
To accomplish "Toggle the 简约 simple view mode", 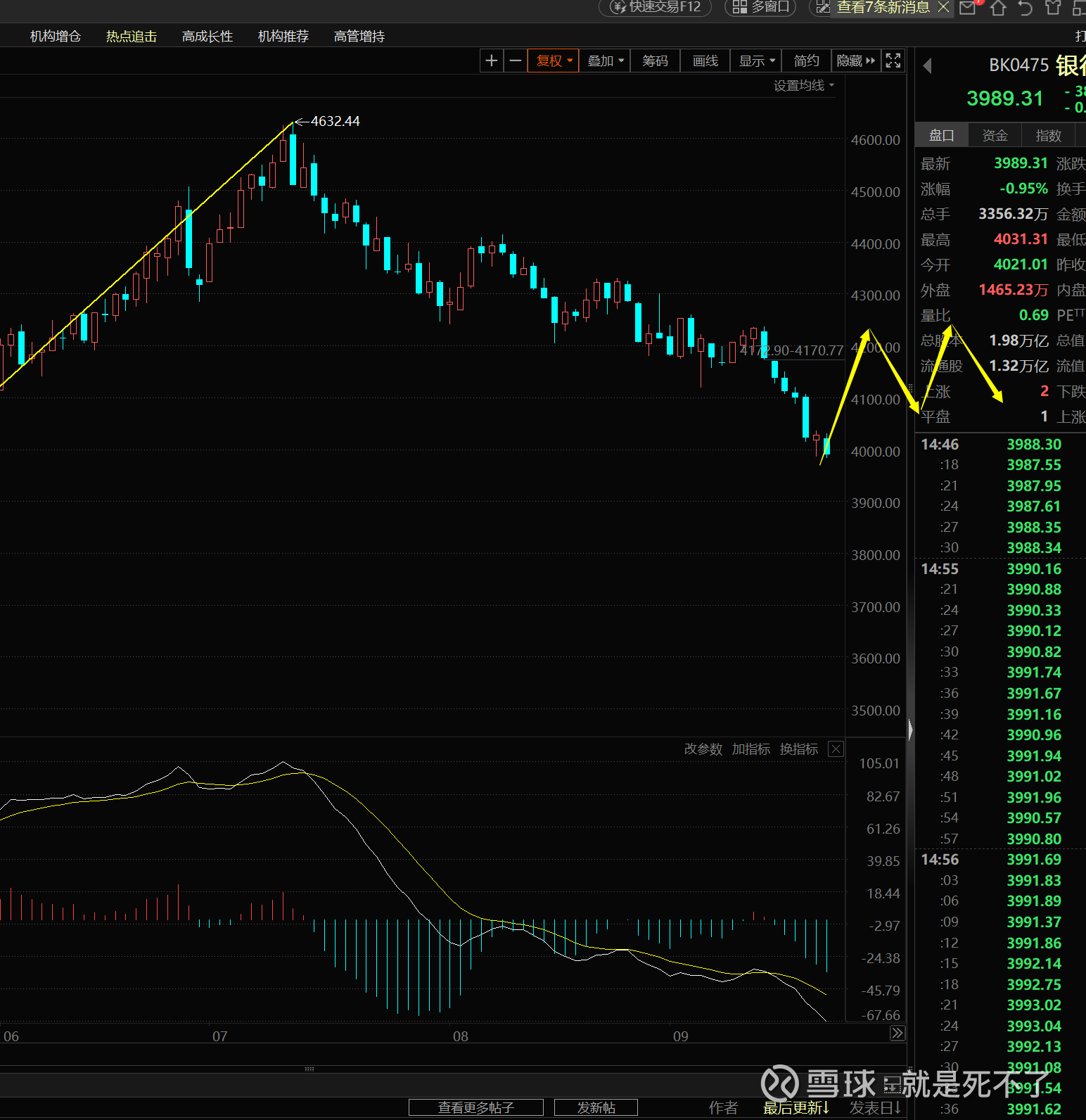I will click(806, 61).
